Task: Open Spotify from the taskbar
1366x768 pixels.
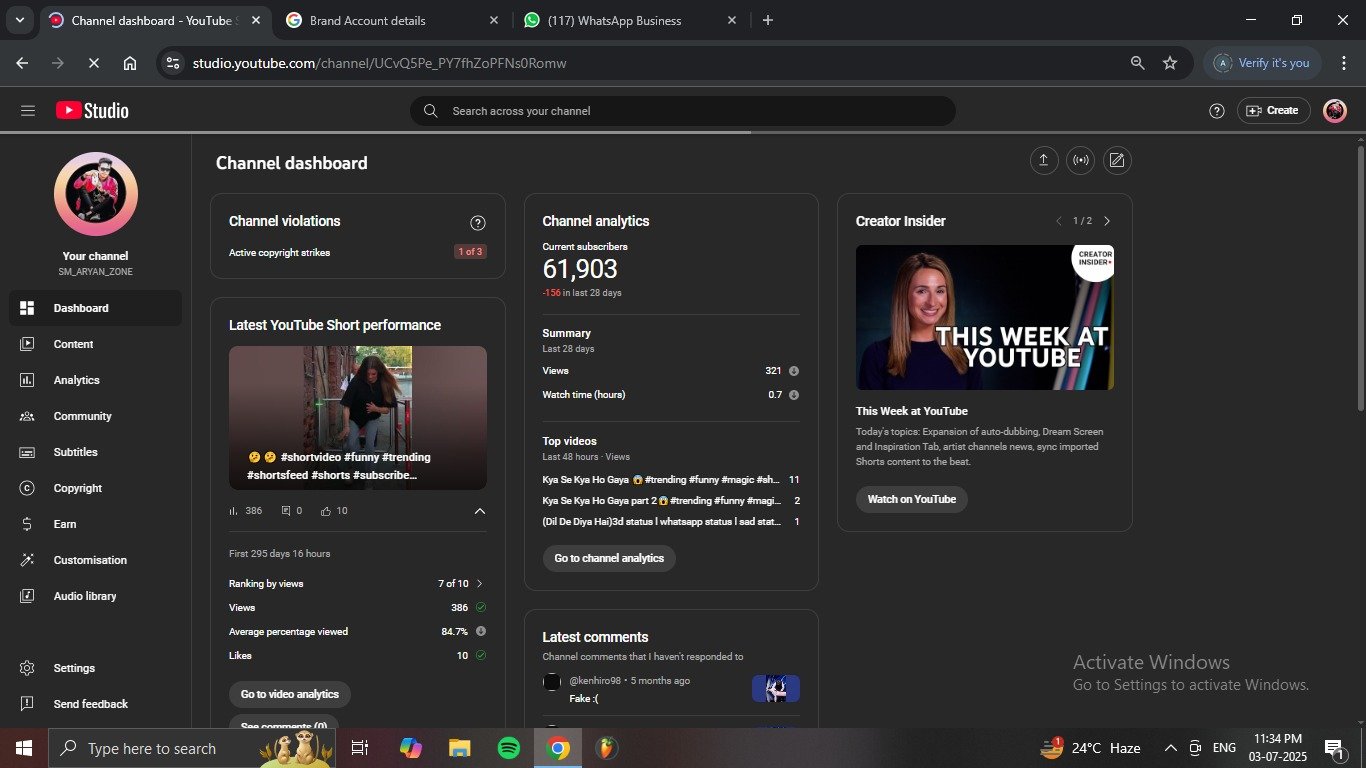Action: 509,748
